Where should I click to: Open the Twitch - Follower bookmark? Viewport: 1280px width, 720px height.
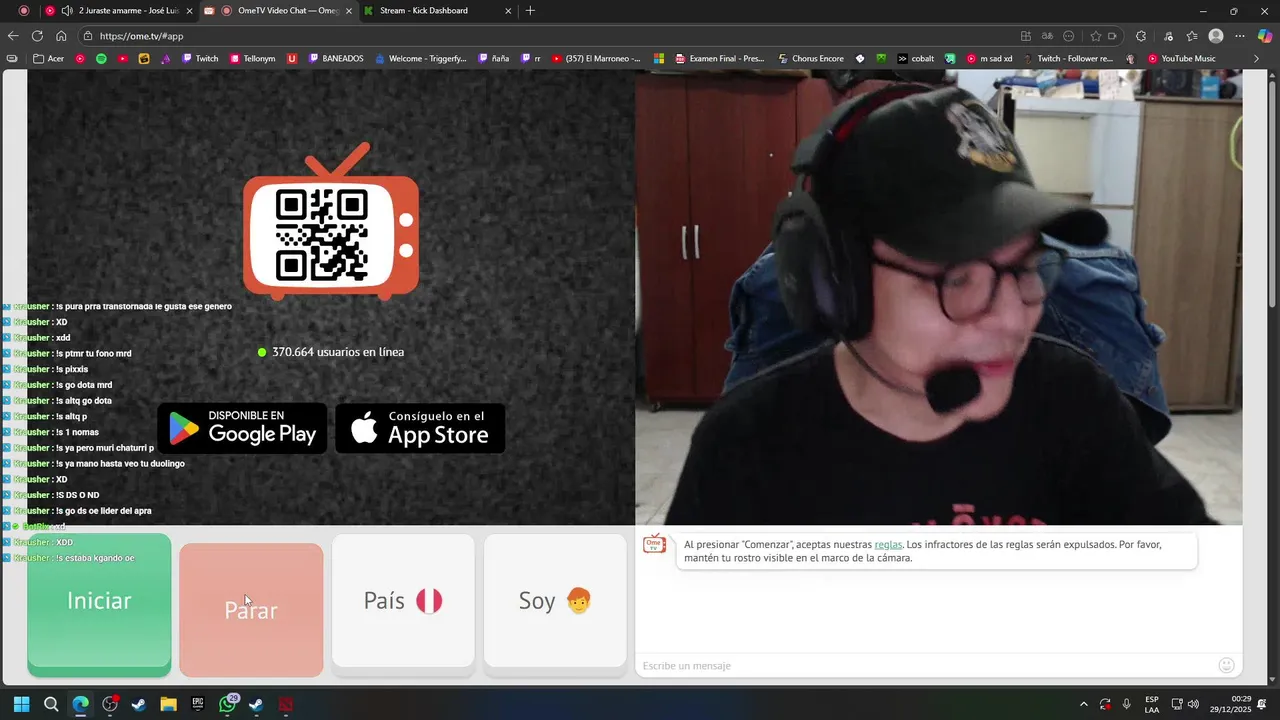1068,58
